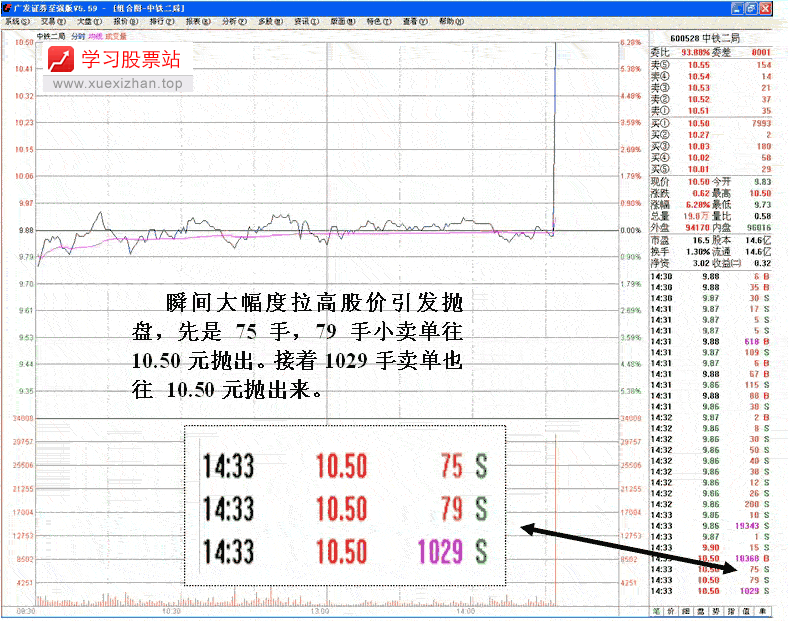Click the app icon in title bar

[7, 7]
